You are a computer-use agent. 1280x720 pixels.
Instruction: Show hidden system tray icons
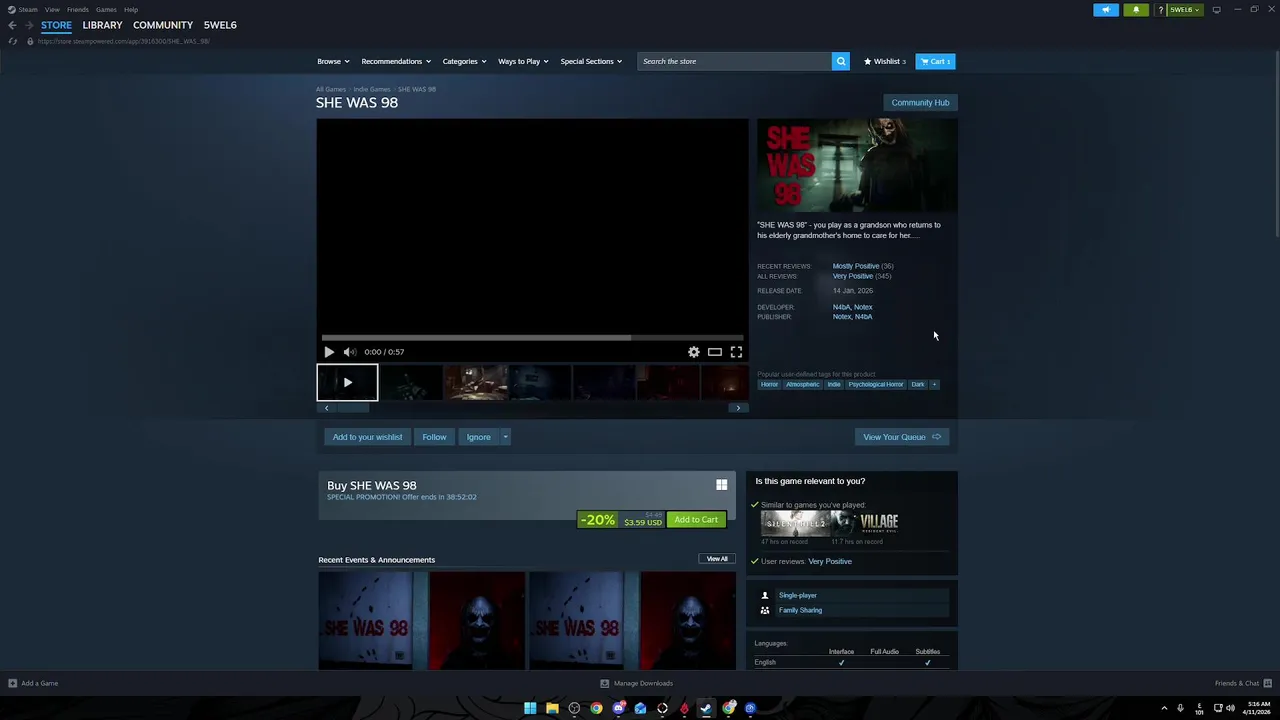1164,708
